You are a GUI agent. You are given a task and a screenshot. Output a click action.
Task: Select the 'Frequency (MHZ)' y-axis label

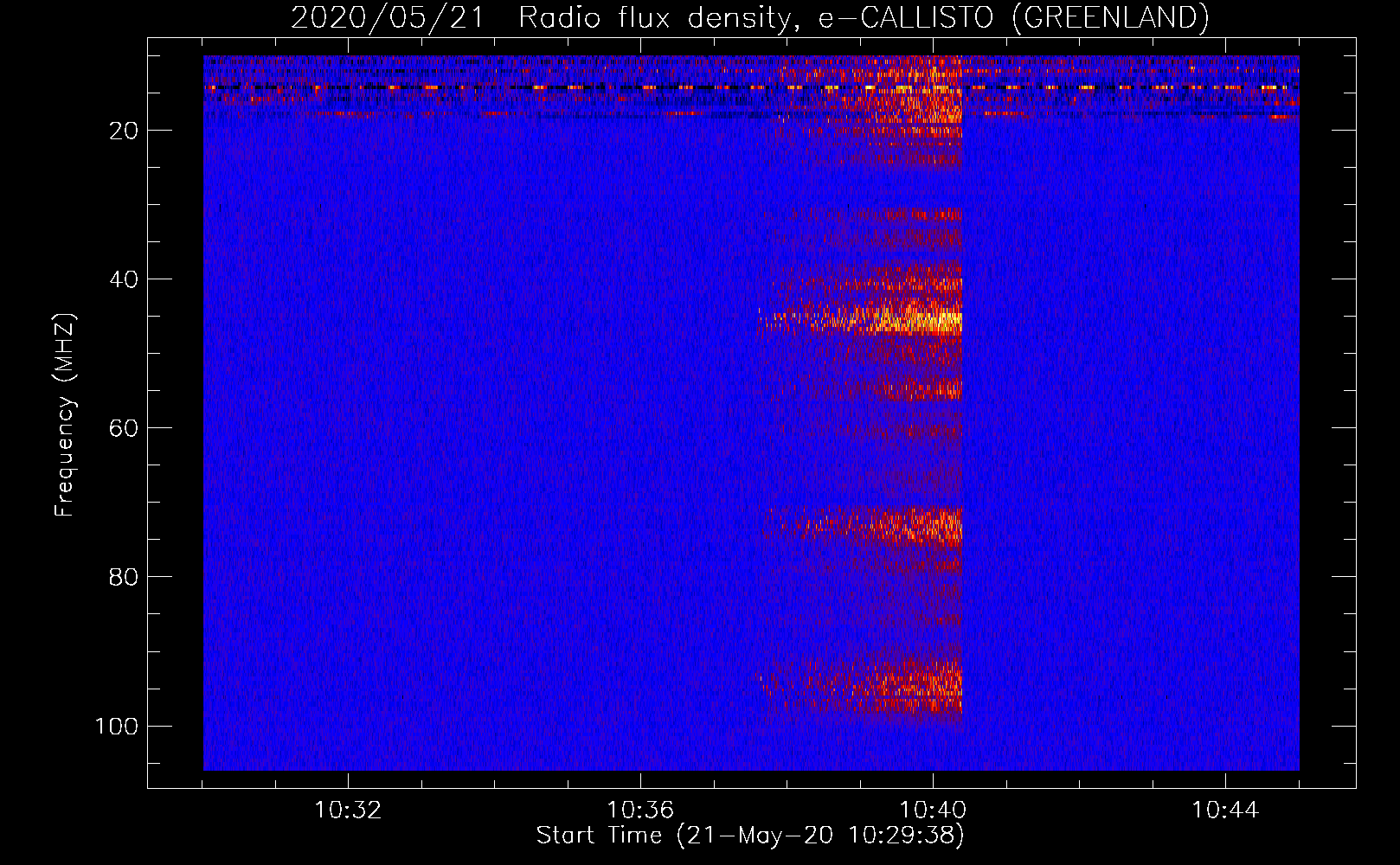tap(65, 414)
